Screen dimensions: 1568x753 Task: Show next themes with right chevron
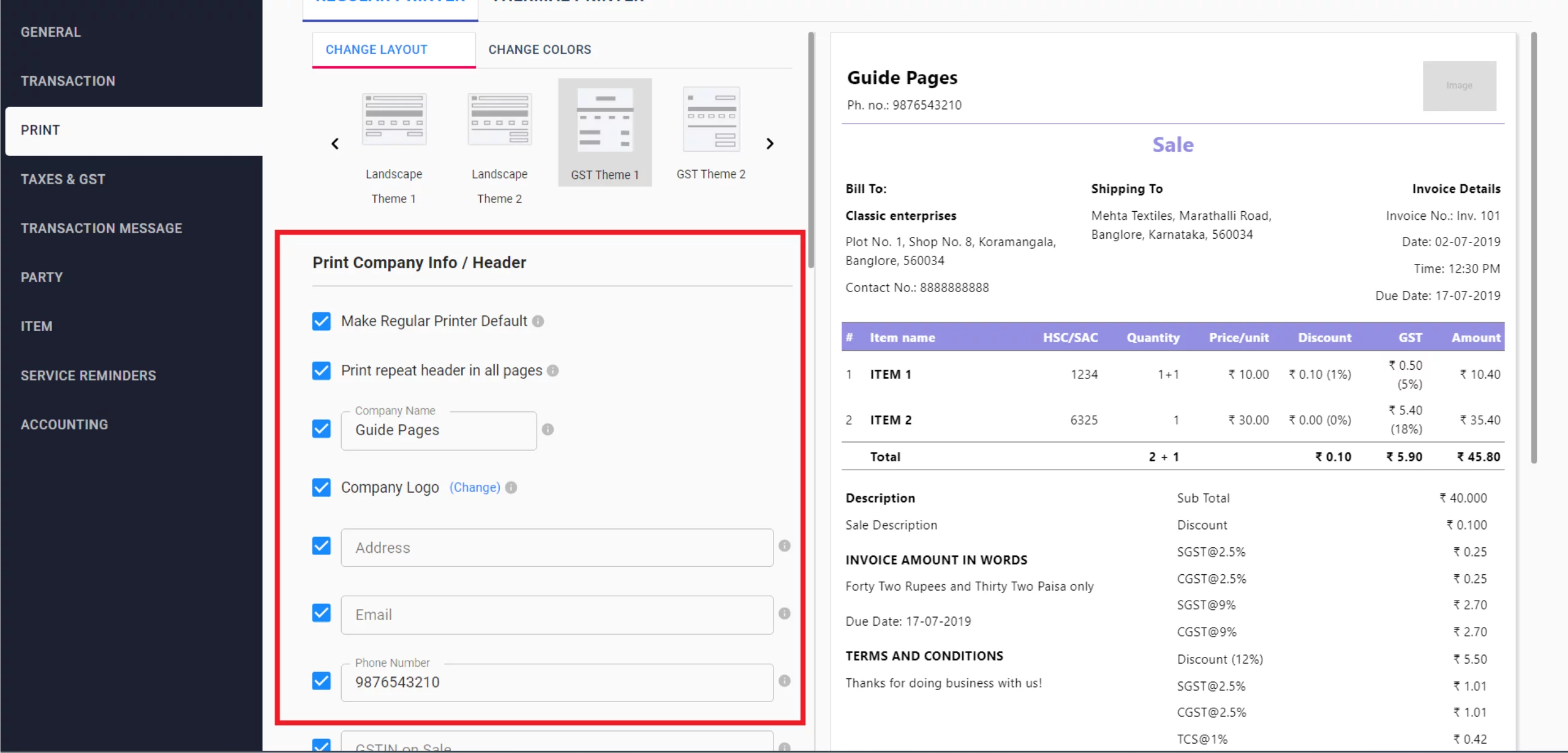[770, 144]
